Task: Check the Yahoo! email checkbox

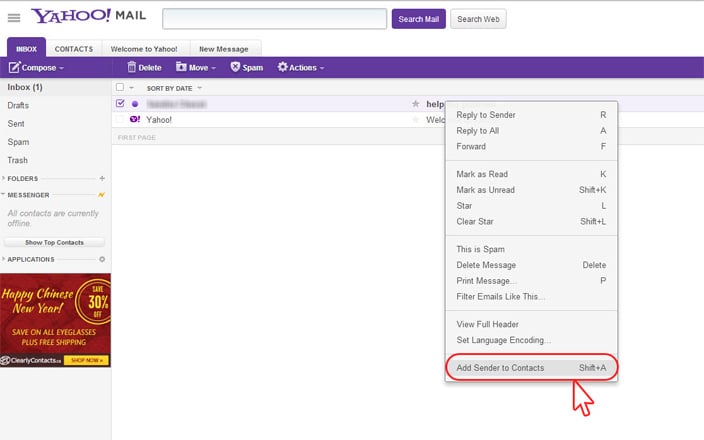Action: (x=119, y=119)
